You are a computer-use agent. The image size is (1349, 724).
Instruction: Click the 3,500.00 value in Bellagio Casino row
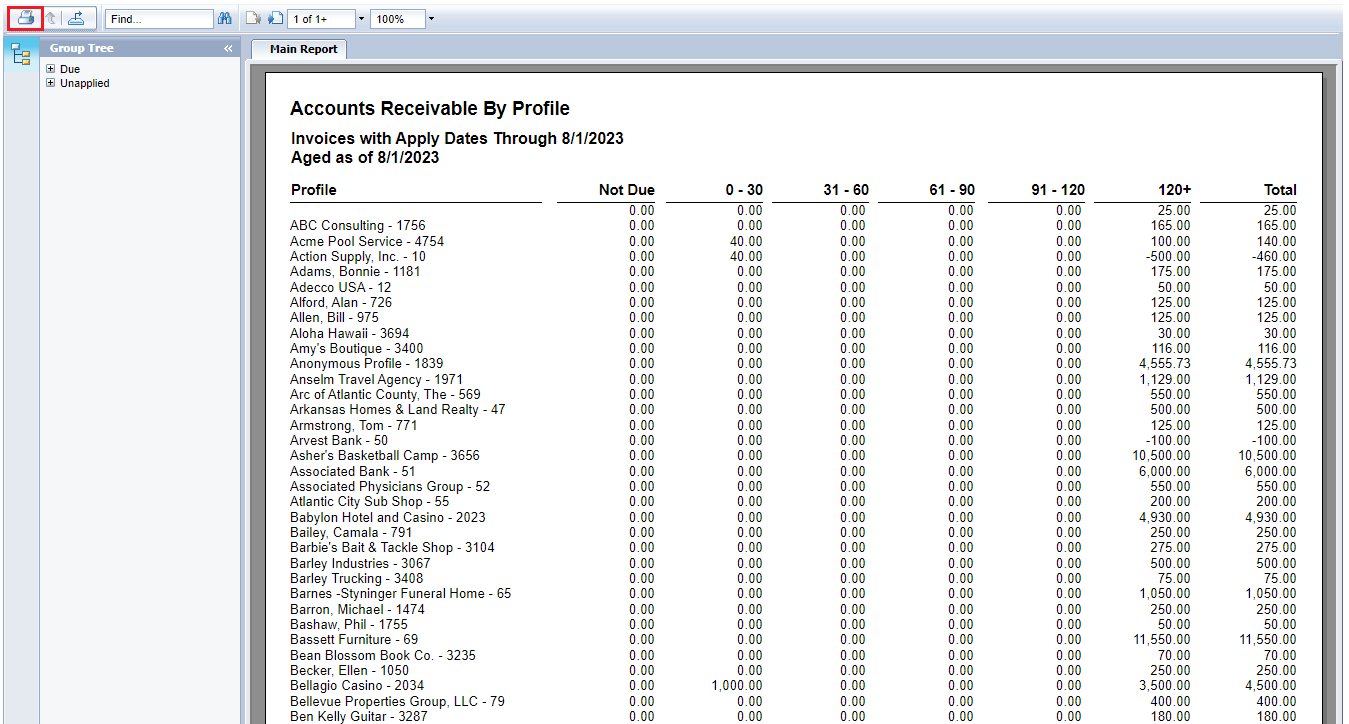pos(1165,685)
